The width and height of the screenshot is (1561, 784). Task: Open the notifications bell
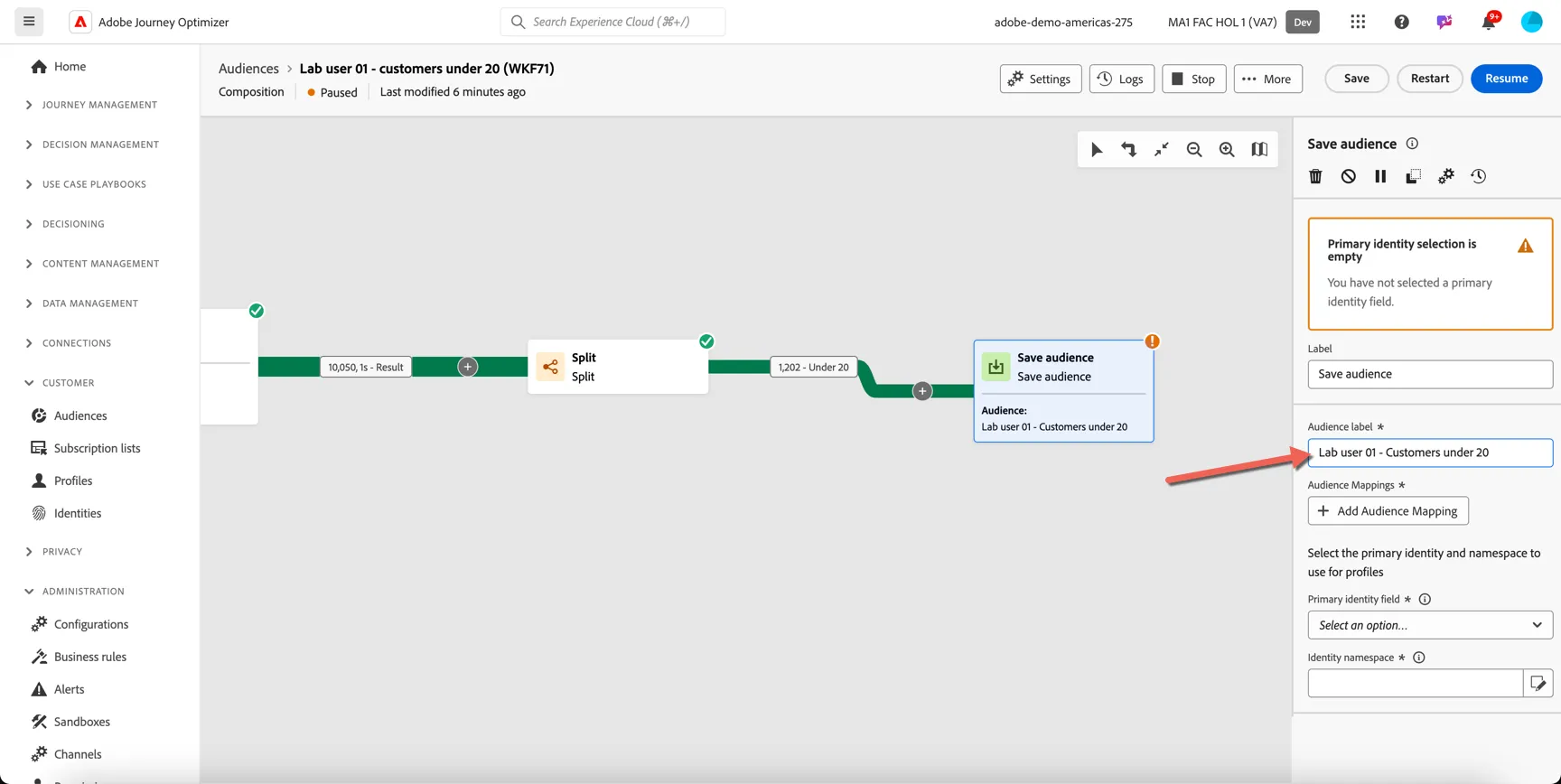pyautogui.click(x=1488, y=22)
